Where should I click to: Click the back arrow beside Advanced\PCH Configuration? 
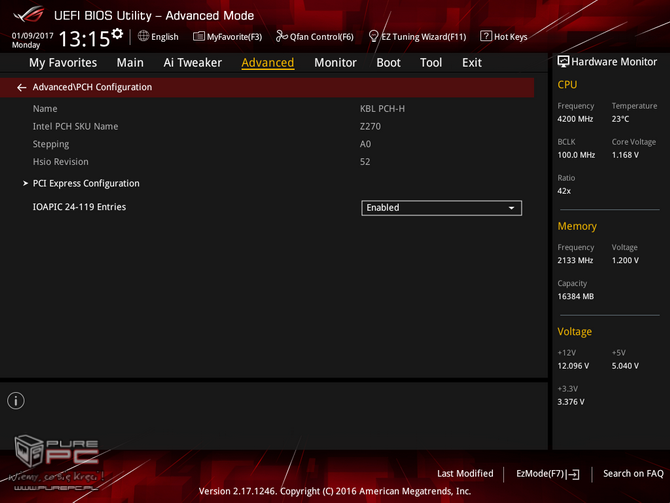(x=21, y=87)
